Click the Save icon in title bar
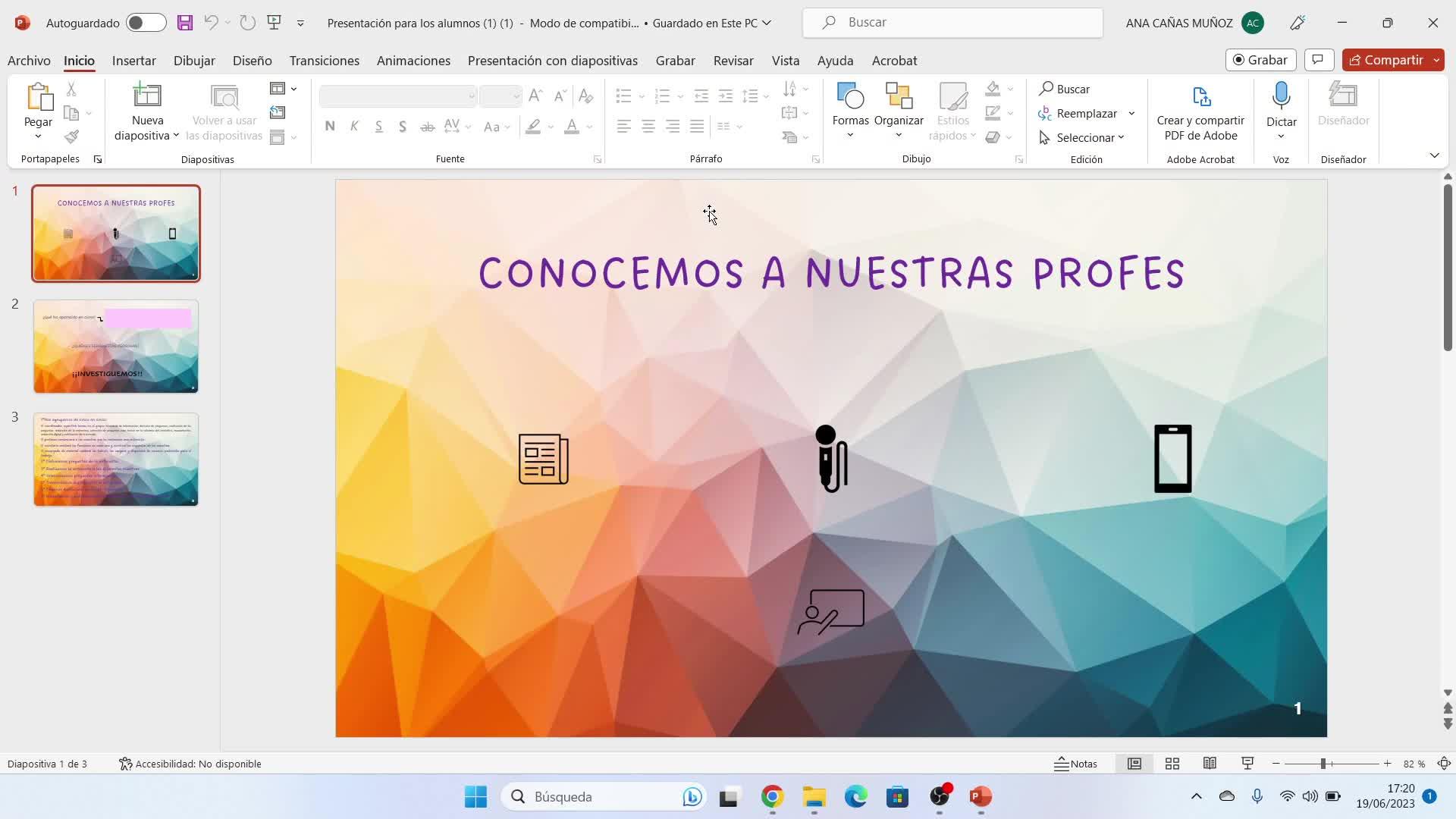 pos(185,23)
